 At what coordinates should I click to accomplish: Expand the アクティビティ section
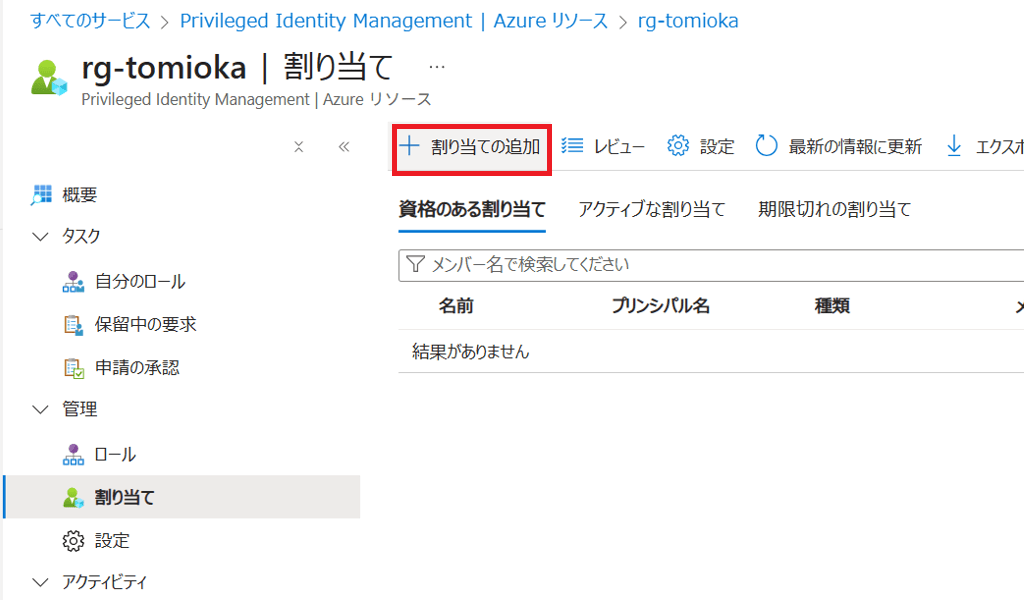point(41,582)
